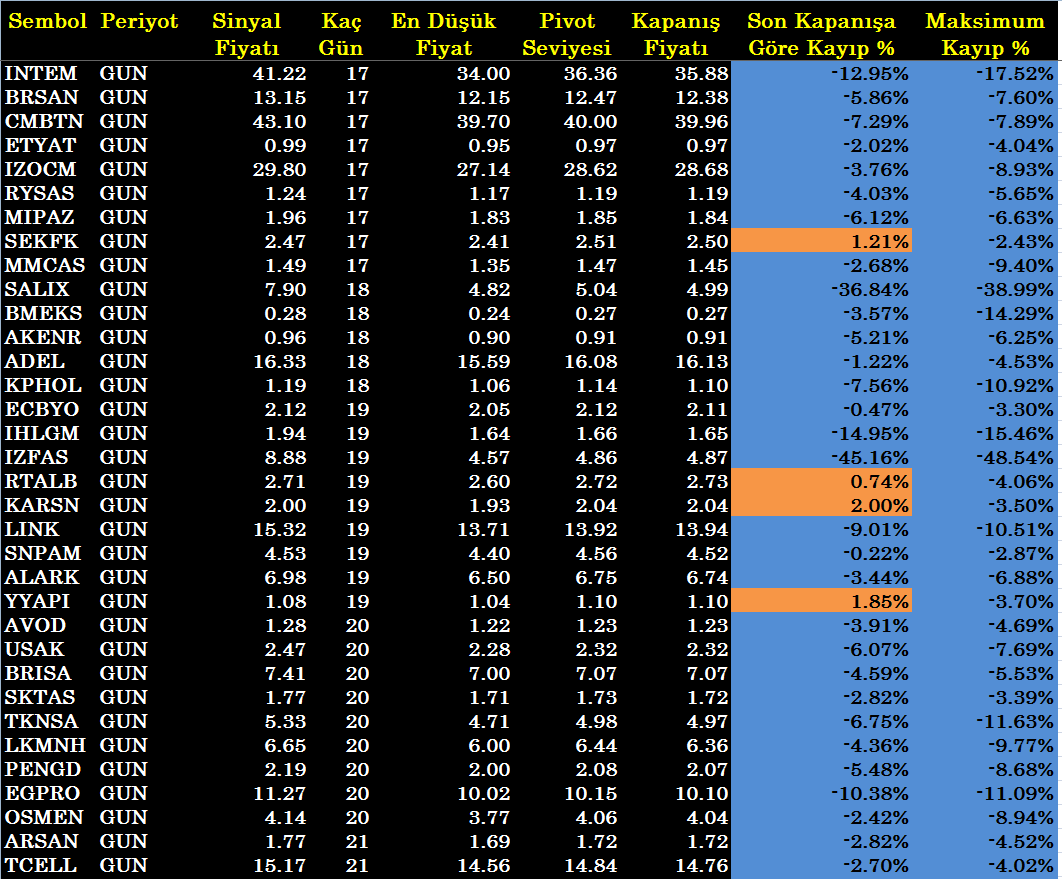Viewport: 1062px width, 879px height.
Task: Click the -38.99% maximum loss cell
Action: coord(1015,290)
